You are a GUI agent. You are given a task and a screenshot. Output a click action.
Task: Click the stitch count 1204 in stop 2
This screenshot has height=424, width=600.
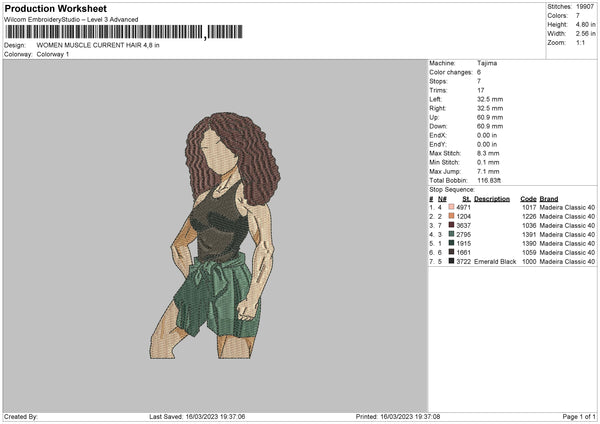point(463,217)
